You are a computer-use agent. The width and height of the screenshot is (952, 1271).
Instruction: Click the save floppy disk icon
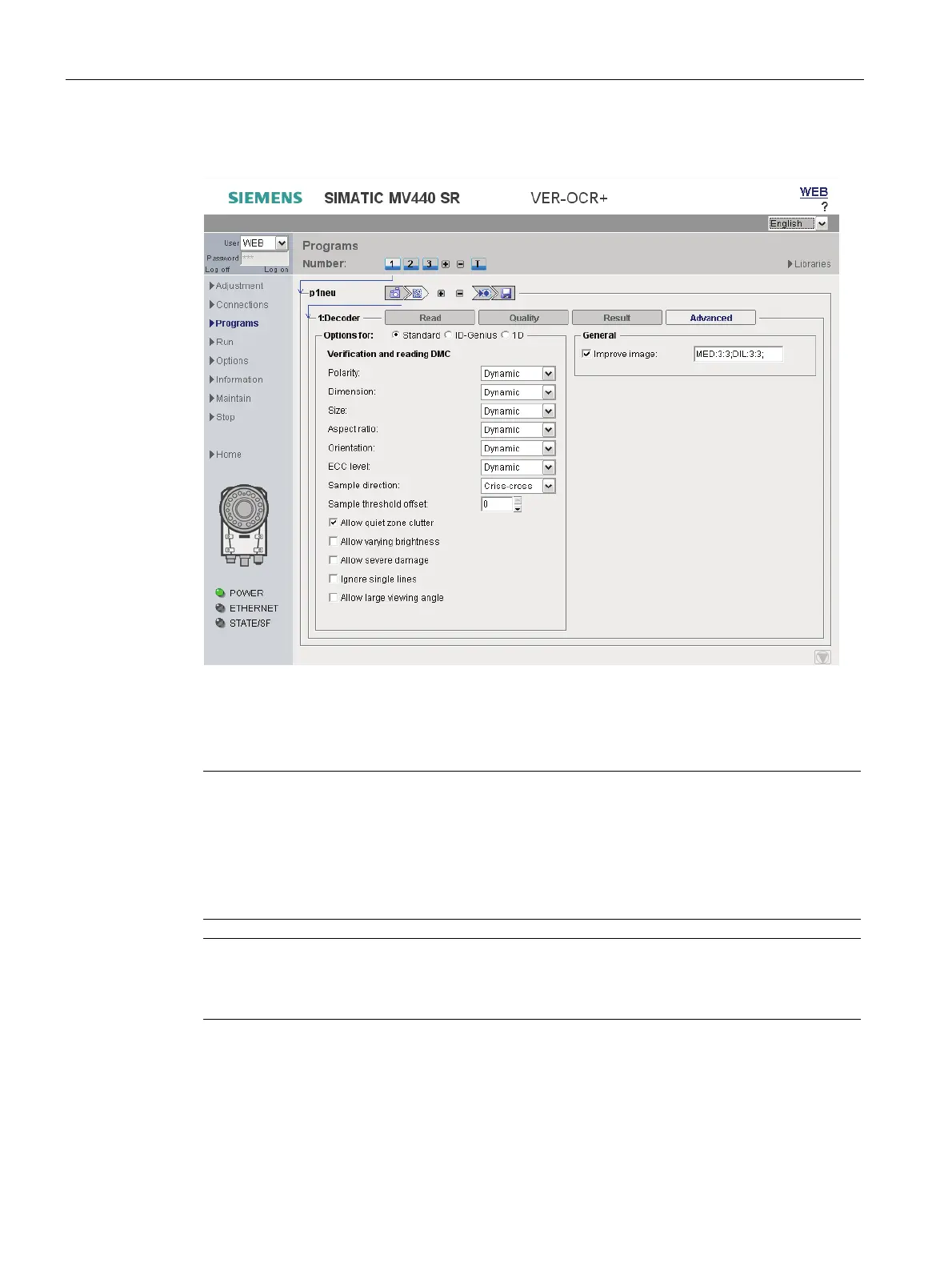pos(506,293)
